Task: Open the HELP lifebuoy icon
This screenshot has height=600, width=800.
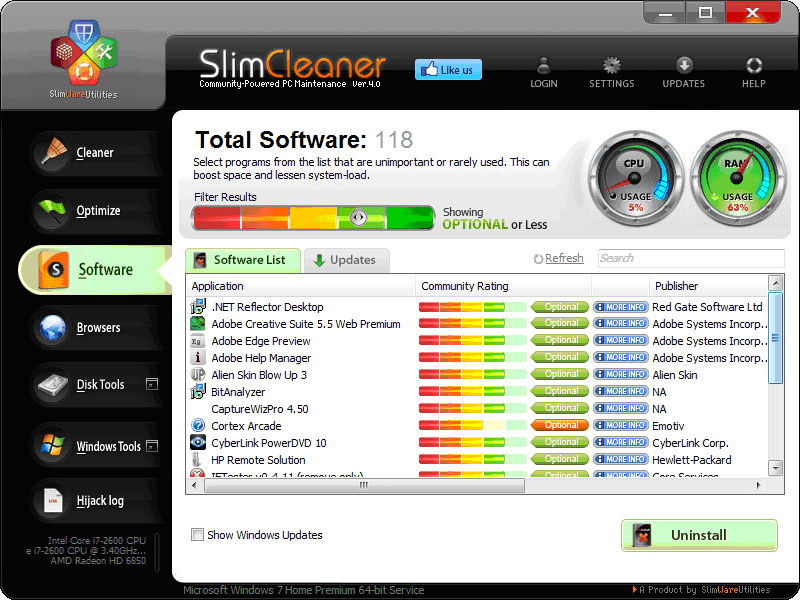Action: point(754,65)
